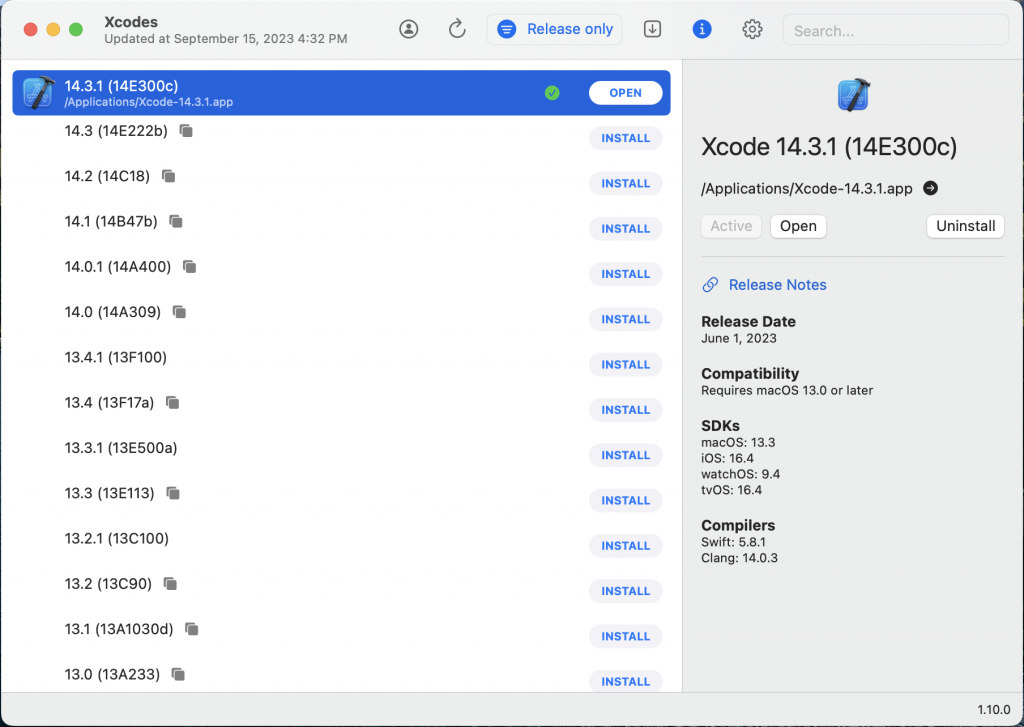1024x727 pixels.
Task: Refresh the Xcode list
Action: [457, 29]
